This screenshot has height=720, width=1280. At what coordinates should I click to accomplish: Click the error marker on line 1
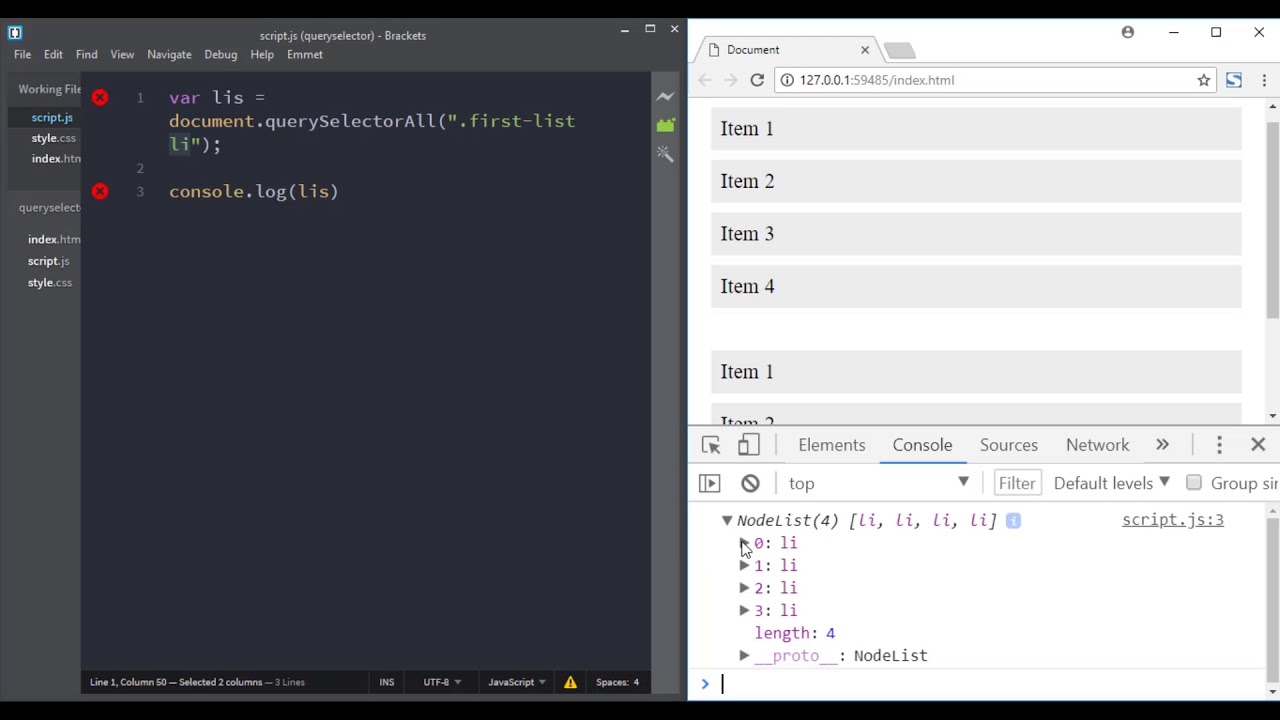coord(100,97)
